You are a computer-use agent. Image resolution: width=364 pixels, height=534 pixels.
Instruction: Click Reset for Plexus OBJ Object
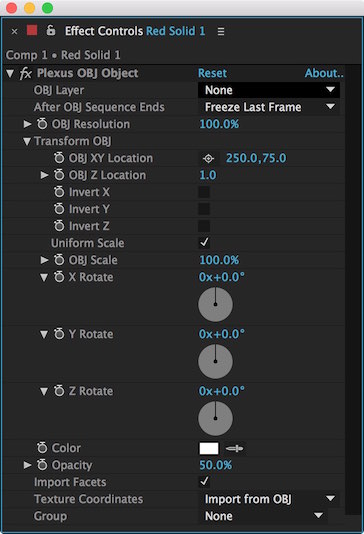click(x=212, y=73)
